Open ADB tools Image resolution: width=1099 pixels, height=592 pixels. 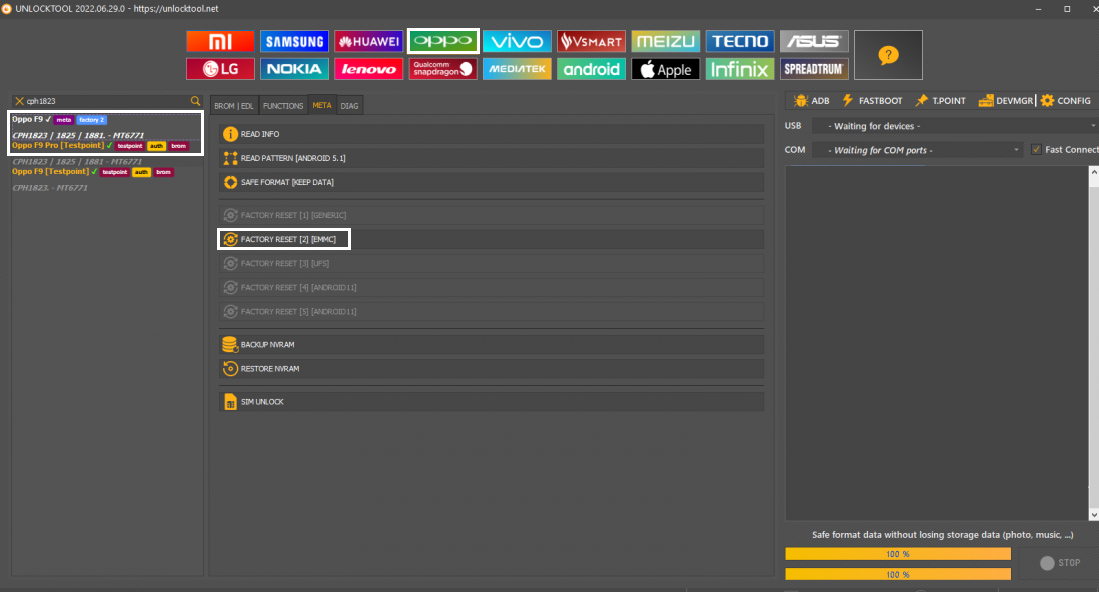812,101
